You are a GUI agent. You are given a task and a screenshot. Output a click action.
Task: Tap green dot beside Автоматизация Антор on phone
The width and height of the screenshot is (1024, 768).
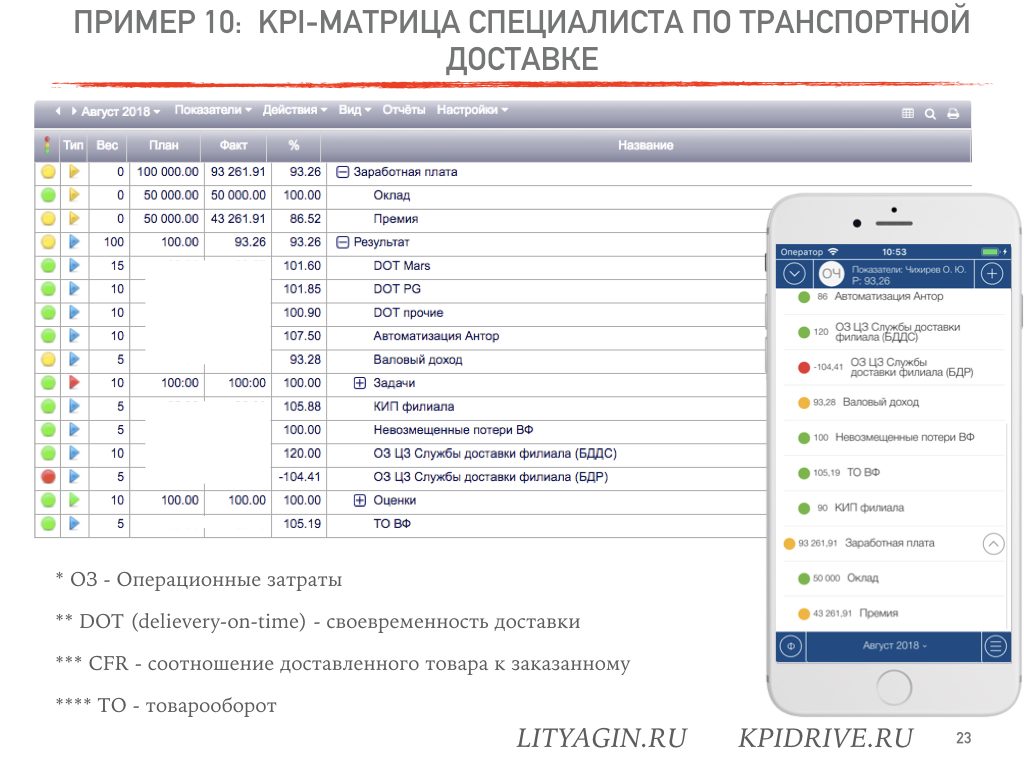click(804, 297)
